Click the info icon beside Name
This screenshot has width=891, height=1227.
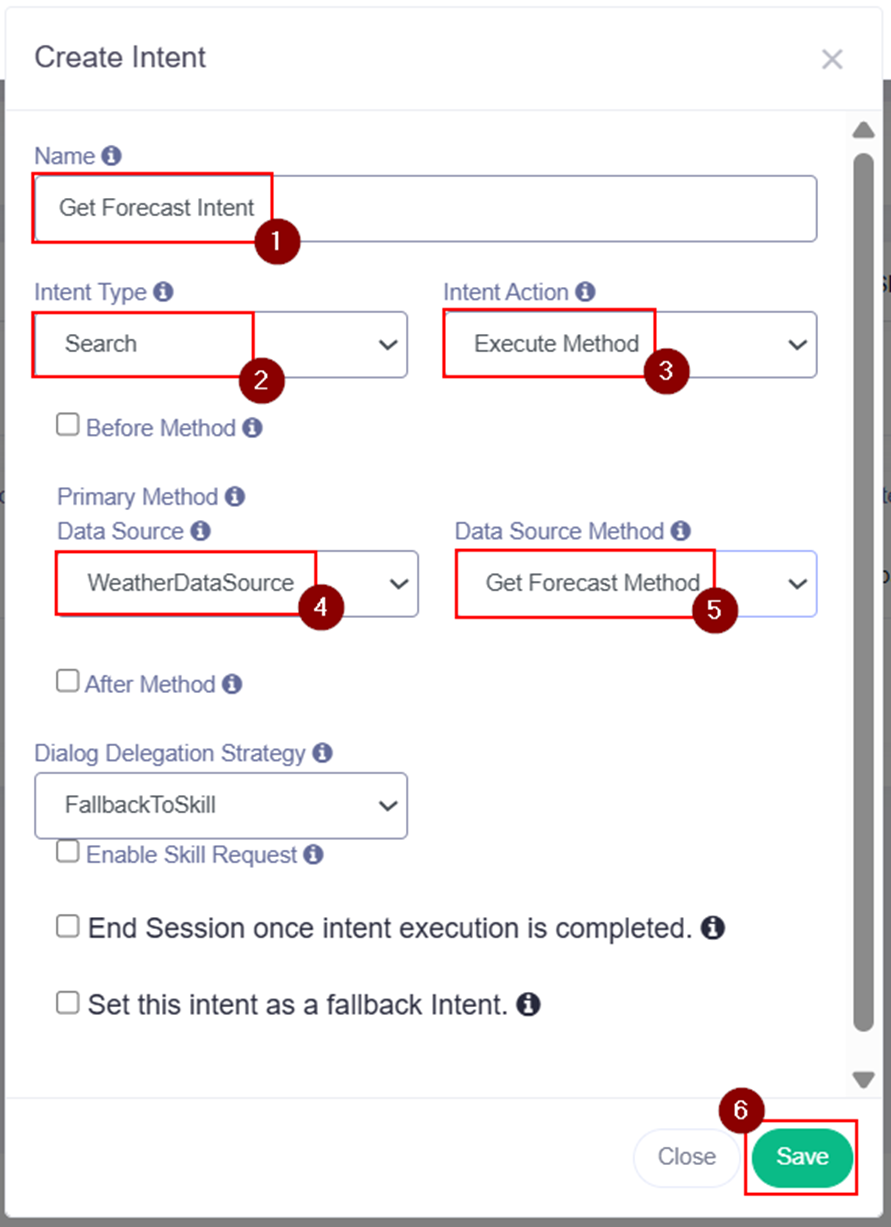112,156
